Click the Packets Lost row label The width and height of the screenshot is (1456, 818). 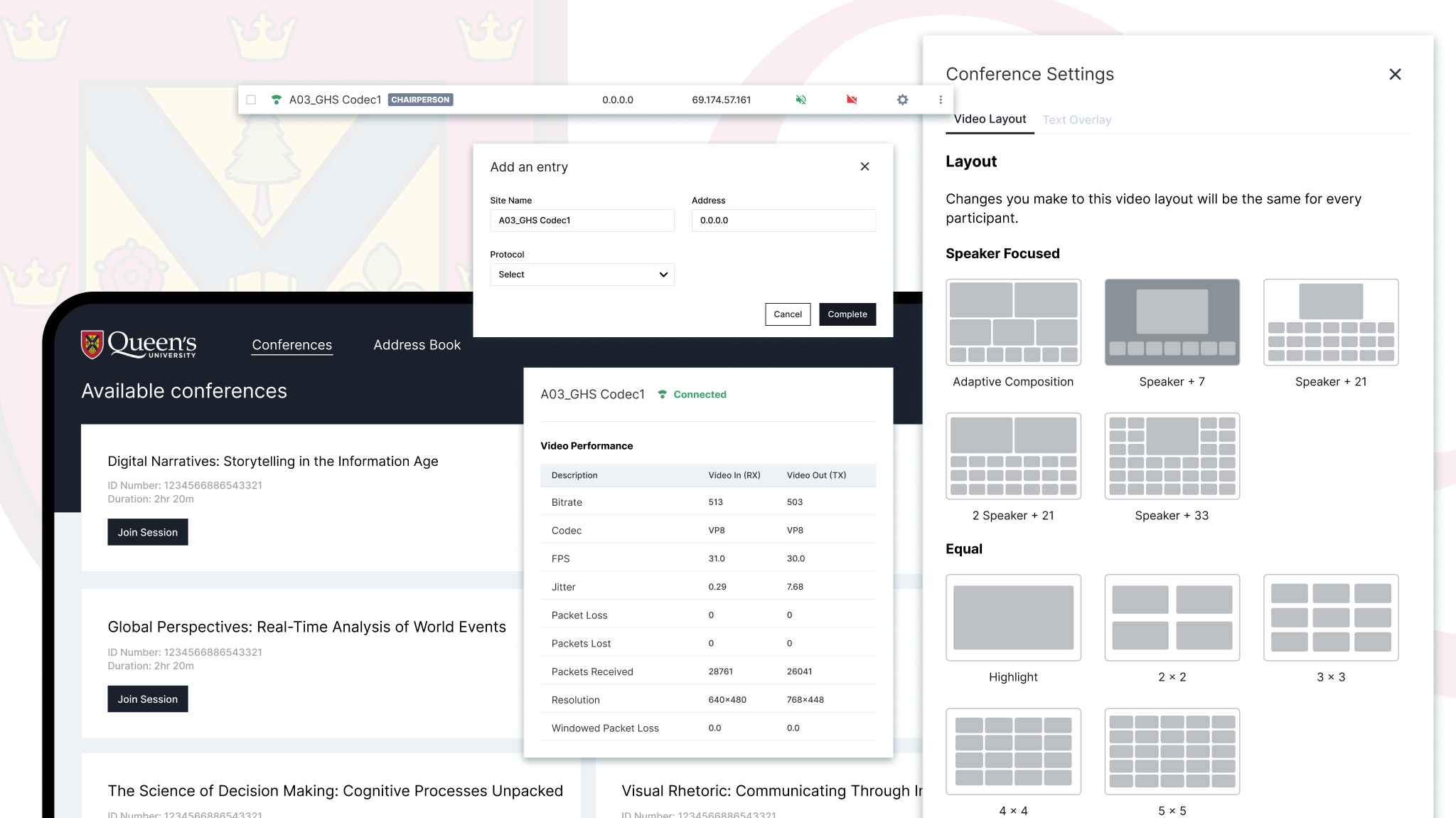click(x=581, y=644)
